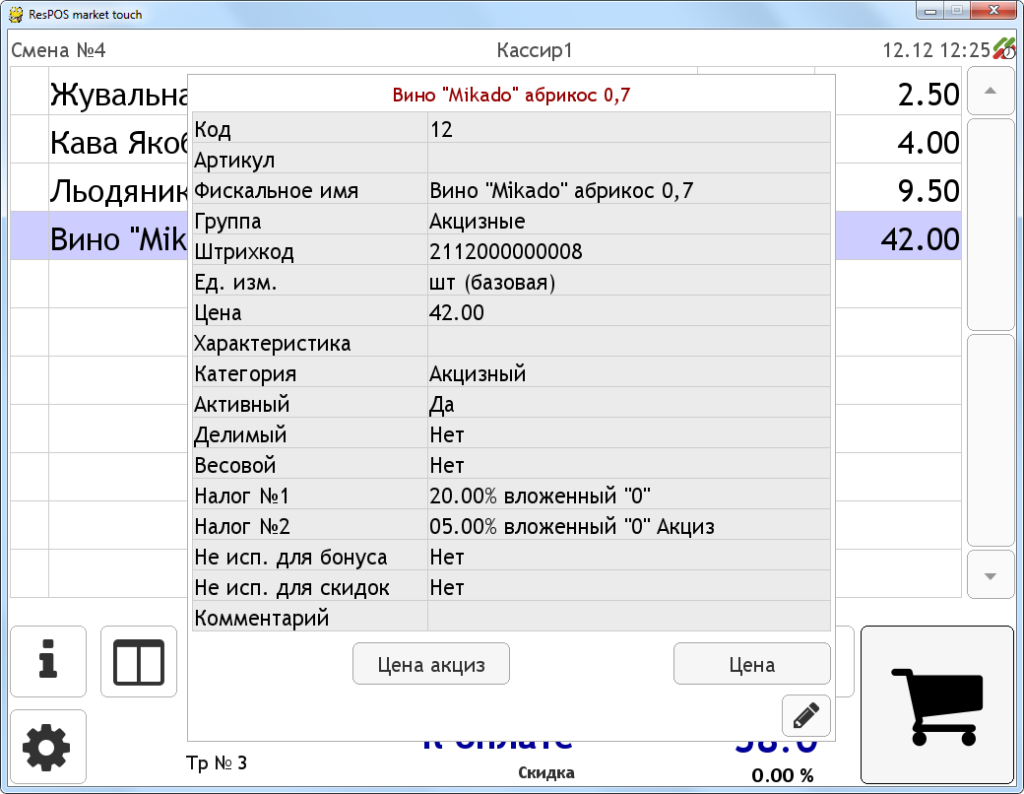
Task: Click the 'Кассир1' cashier label
Action: pos(534,50)
